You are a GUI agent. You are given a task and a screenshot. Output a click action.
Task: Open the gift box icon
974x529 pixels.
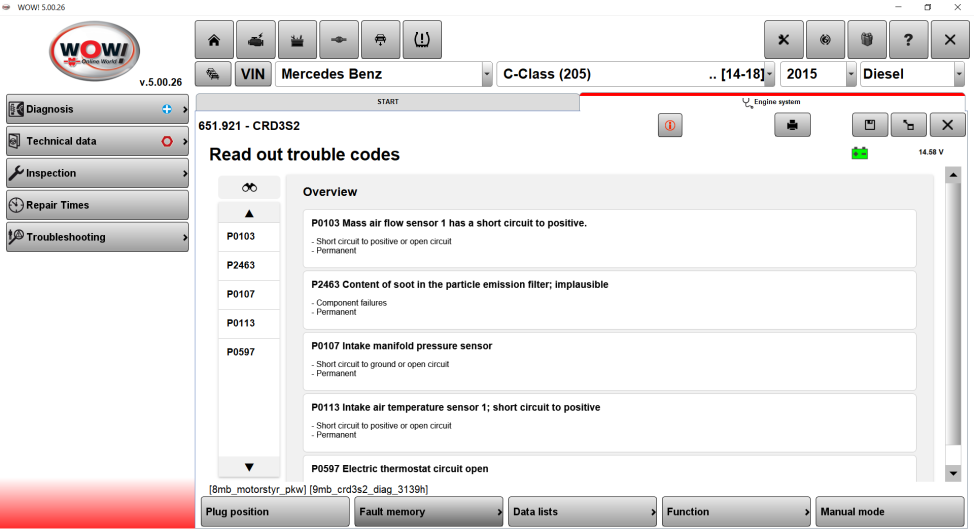coord(867,40)
